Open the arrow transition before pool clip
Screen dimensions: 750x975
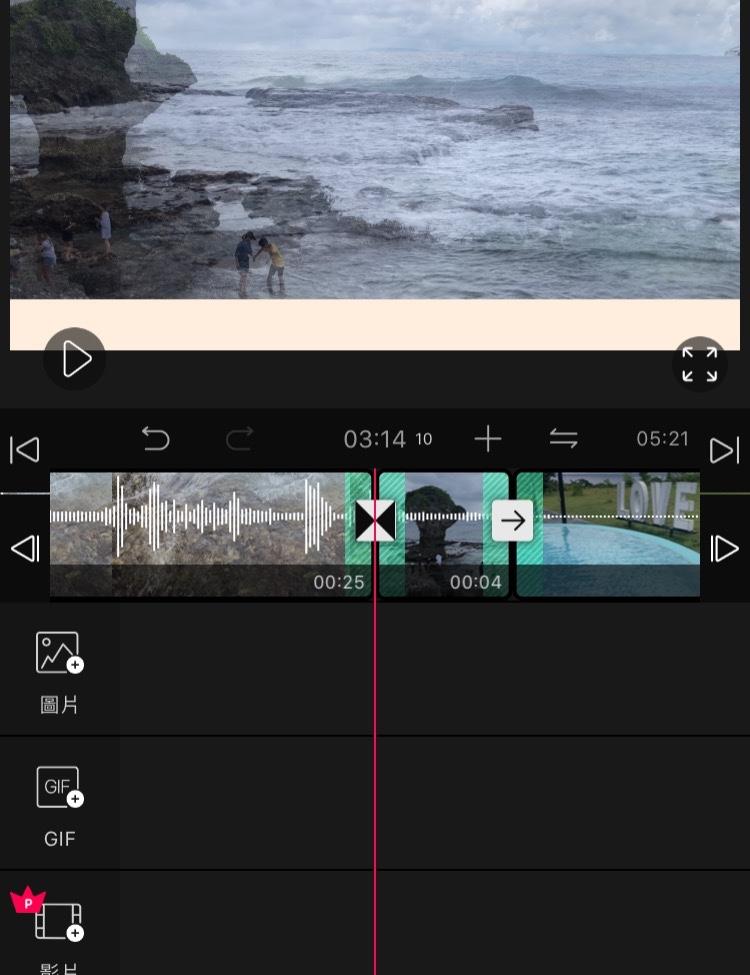pyautogui.click(x=513, y=521)
